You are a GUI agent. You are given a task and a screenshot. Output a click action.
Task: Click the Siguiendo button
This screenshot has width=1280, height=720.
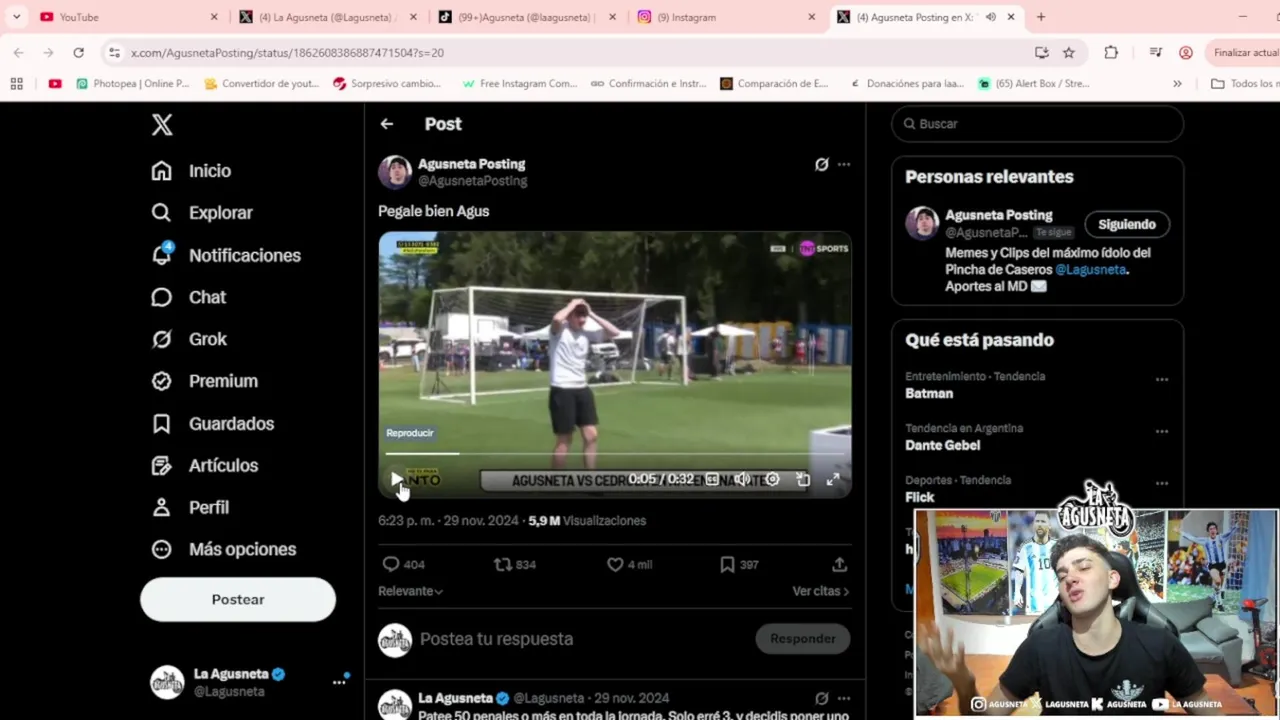(1127, 224)
